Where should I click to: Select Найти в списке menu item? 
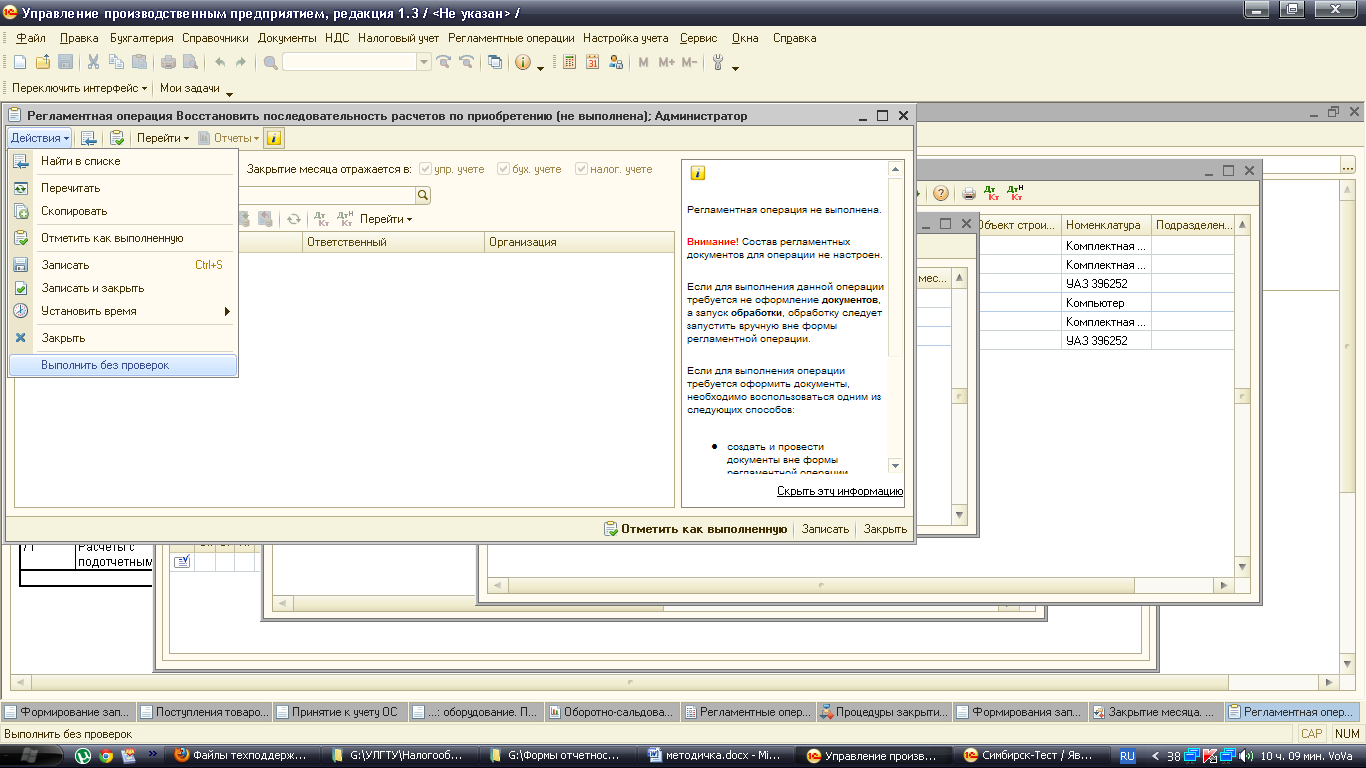(123, 161)
